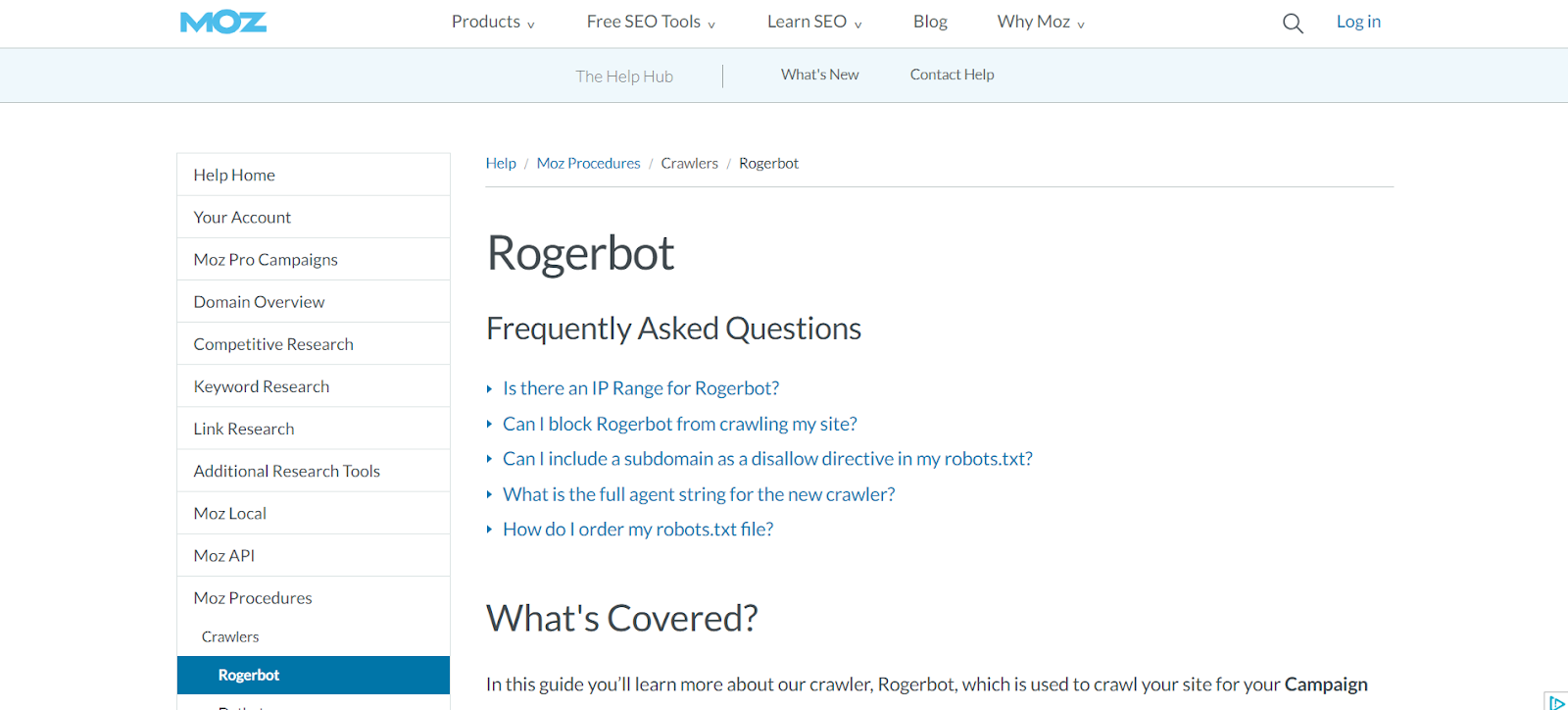Image resolution: width=1568 pixels, height=710 pixels.
Task: Open the full agent string FAQ link
Action: [x=699, y=494]
